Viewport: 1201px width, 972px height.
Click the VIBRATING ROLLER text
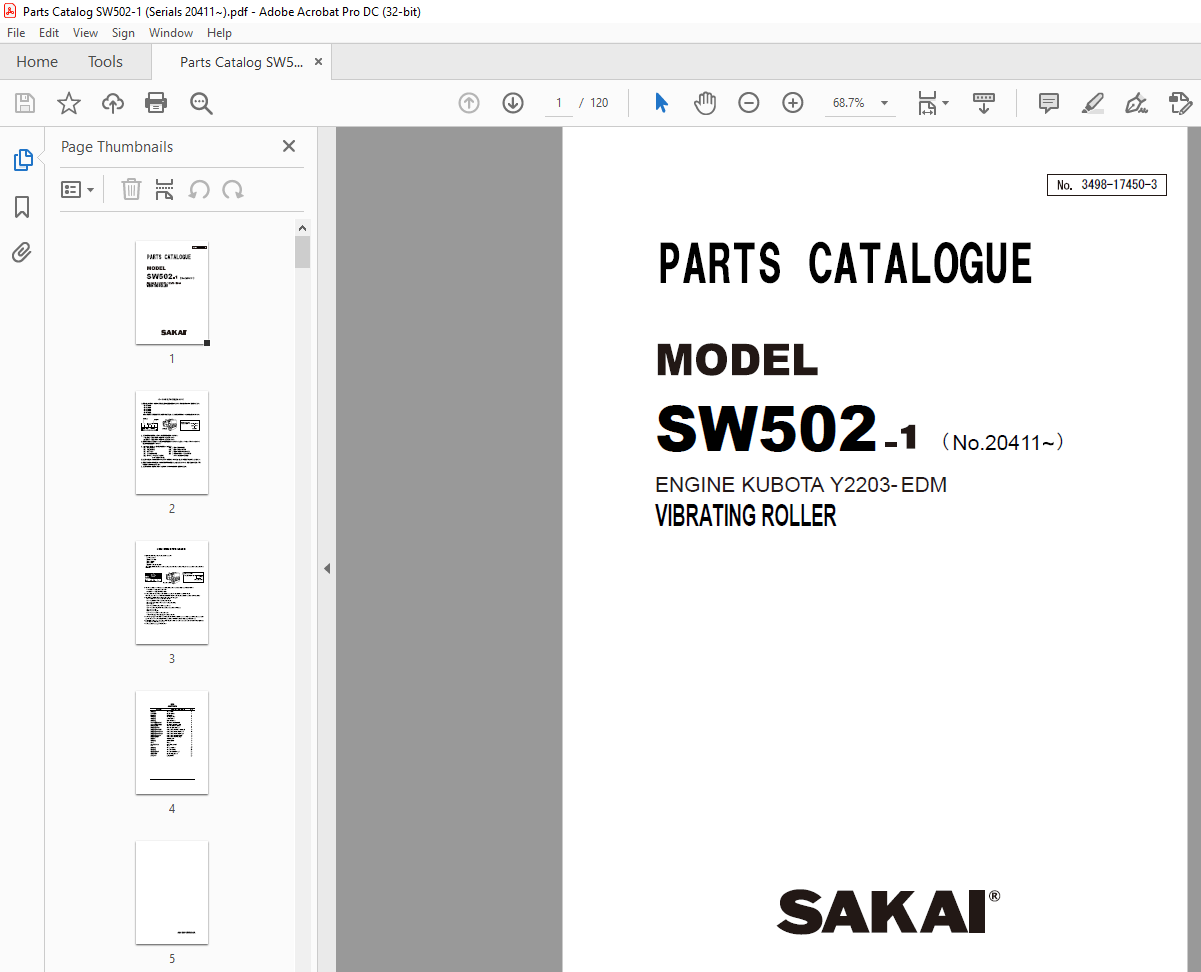coord(746,516)
